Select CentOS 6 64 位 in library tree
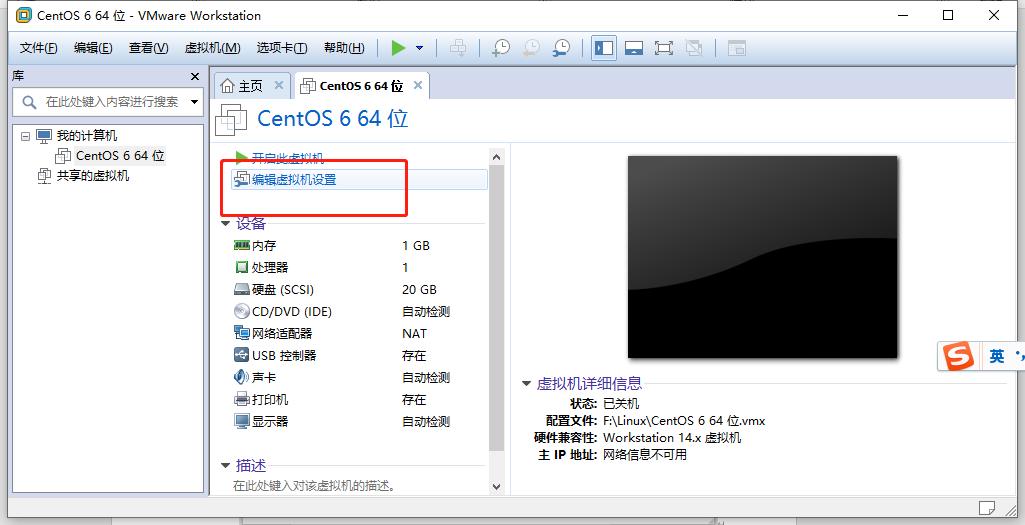 (x=120, y=156)
